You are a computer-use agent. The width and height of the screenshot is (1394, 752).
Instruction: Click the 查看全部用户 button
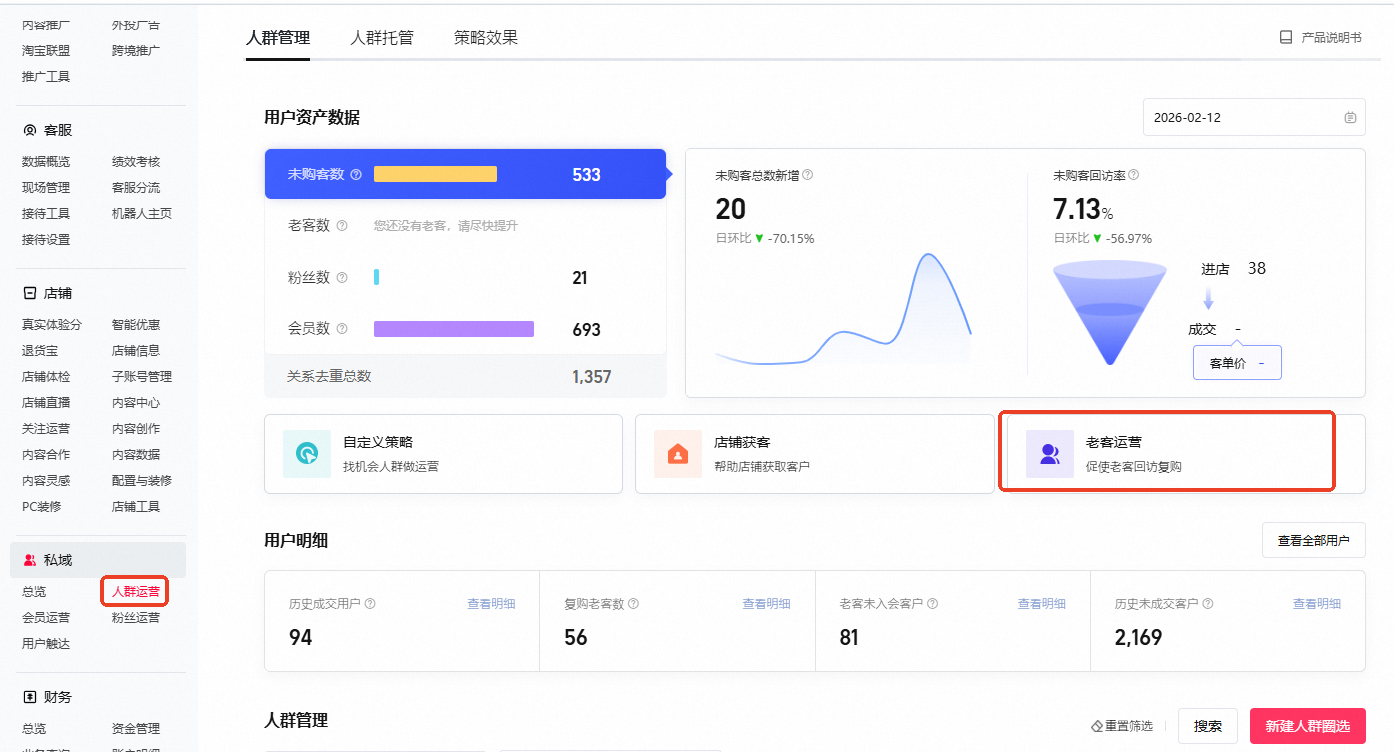pos(1314,541)
